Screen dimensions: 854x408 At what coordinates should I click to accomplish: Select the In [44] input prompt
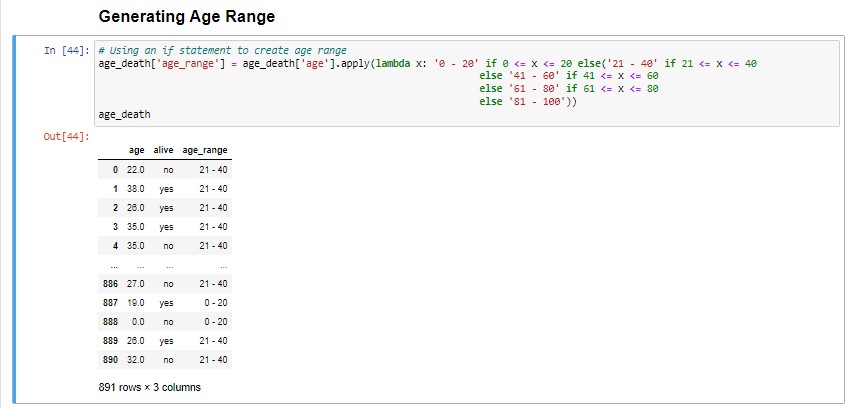click(67, 51)
